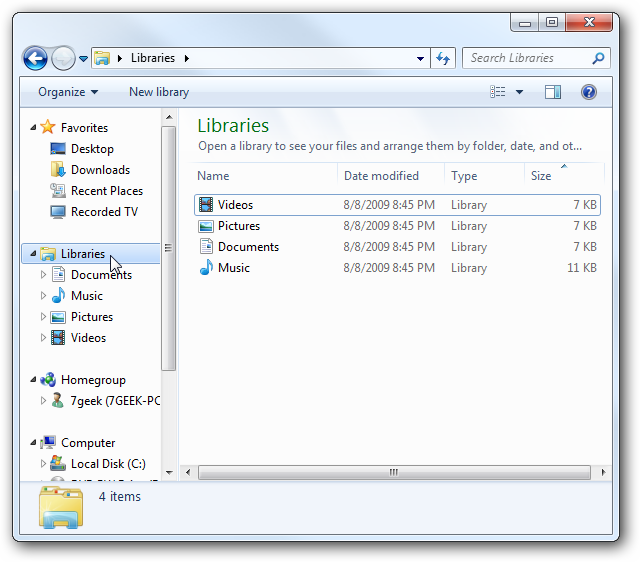Click the Local Disk (C:) drive icon

tap(58, 463)
